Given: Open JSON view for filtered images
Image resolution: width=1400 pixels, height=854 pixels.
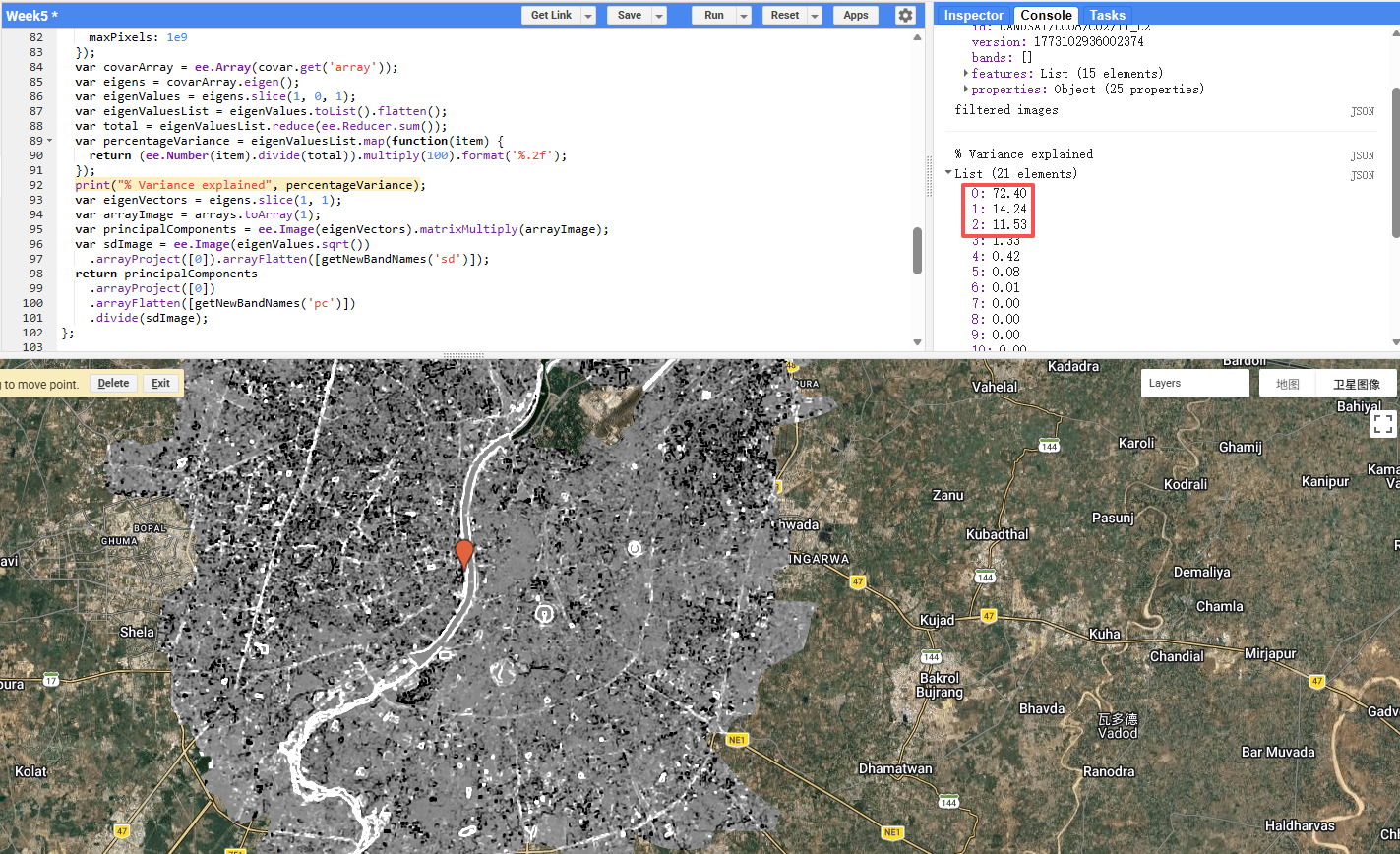Looking at the screenshot, I should click(1362, 112).
